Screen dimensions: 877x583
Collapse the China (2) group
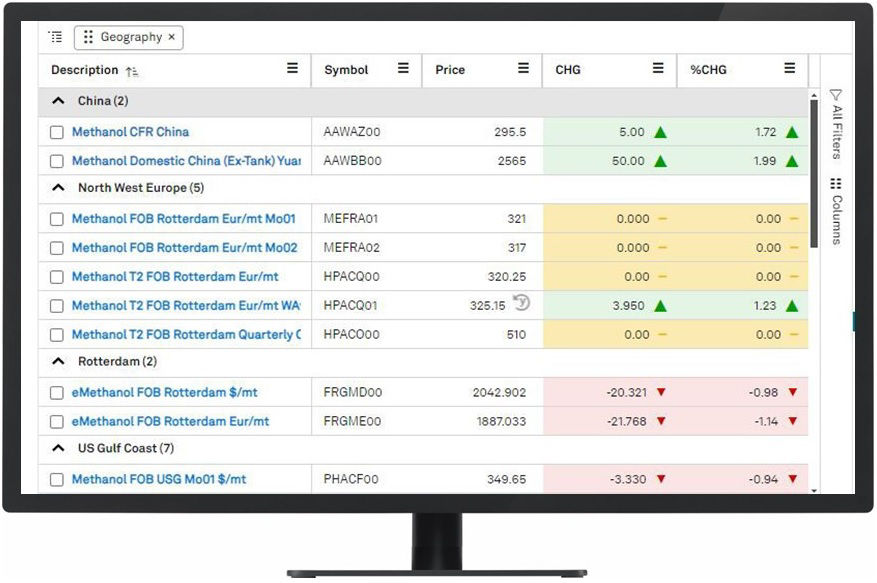pos(58,101)
